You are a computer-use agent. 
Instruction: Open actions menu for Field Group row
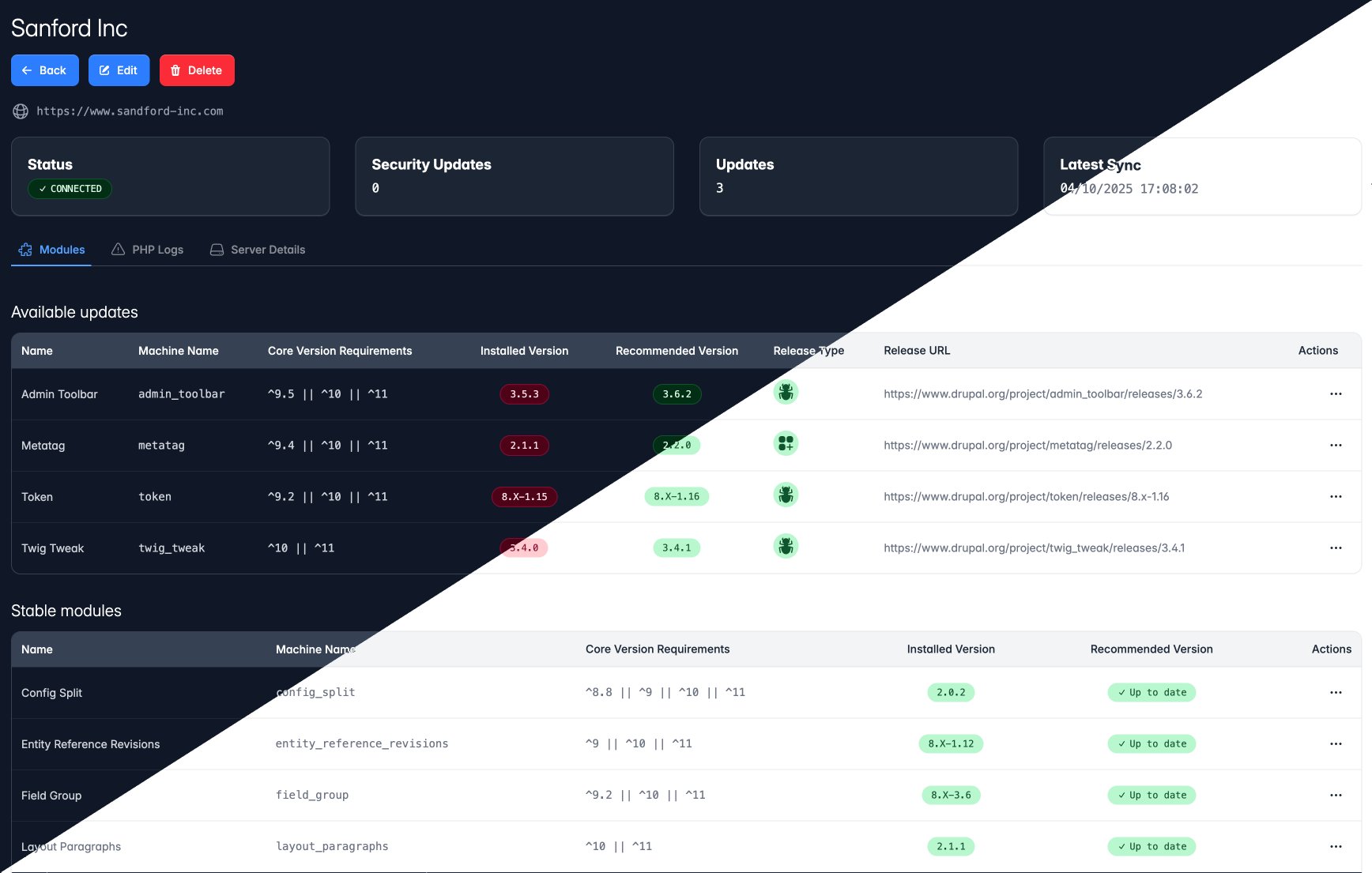[x=1336, y=796]
